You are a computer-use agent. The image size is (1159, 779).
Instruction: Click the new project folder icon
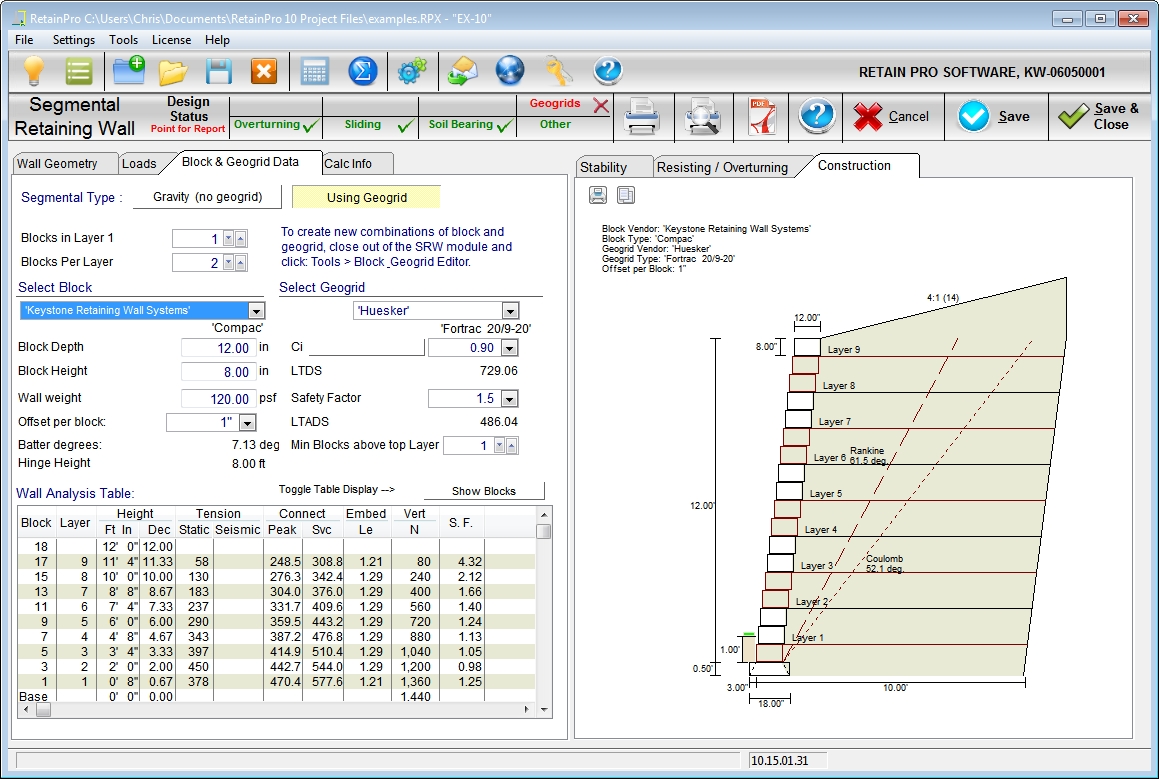tap(129, 71)
